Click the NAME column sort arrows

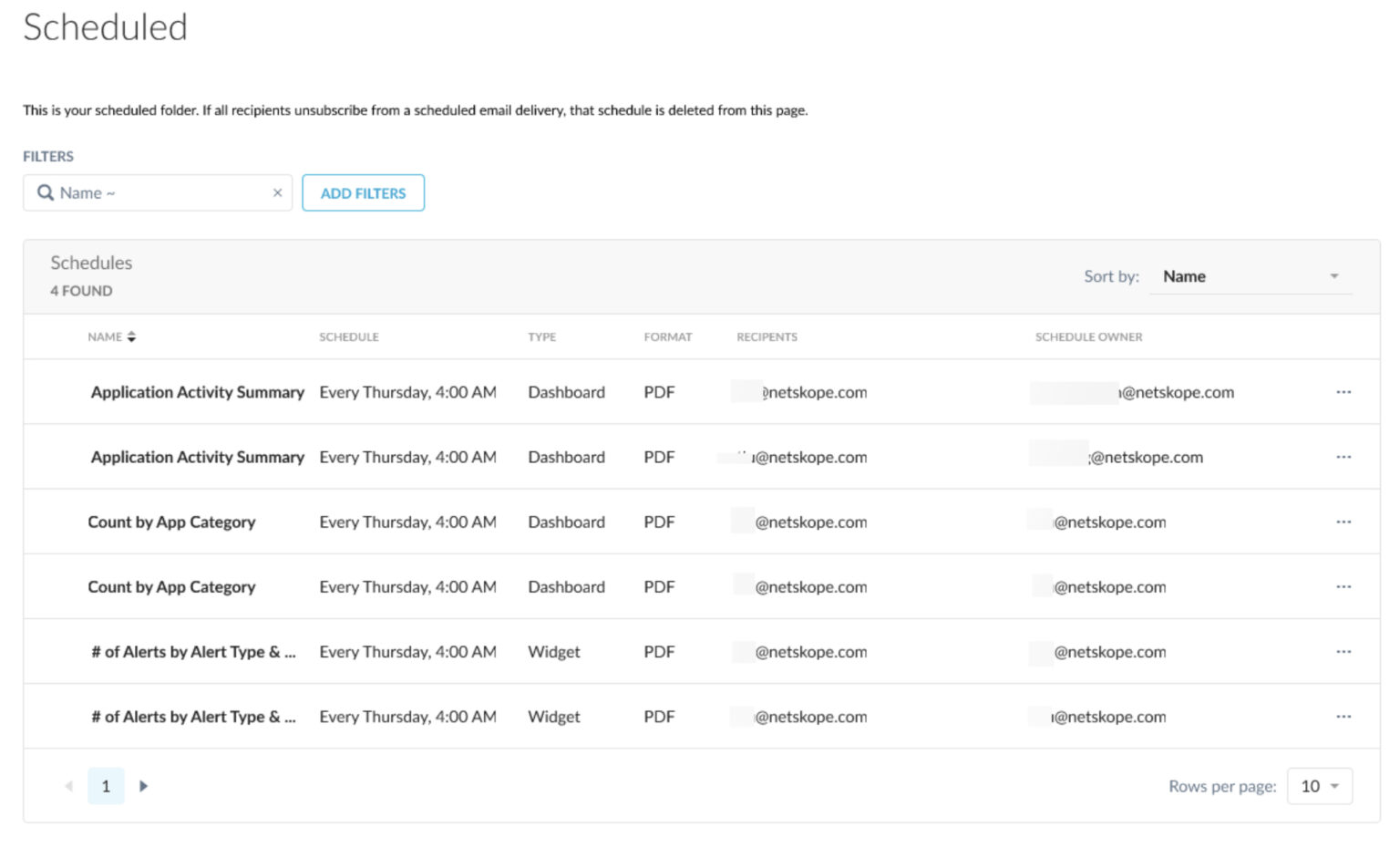pyautogui.click(x=131, y=336)
